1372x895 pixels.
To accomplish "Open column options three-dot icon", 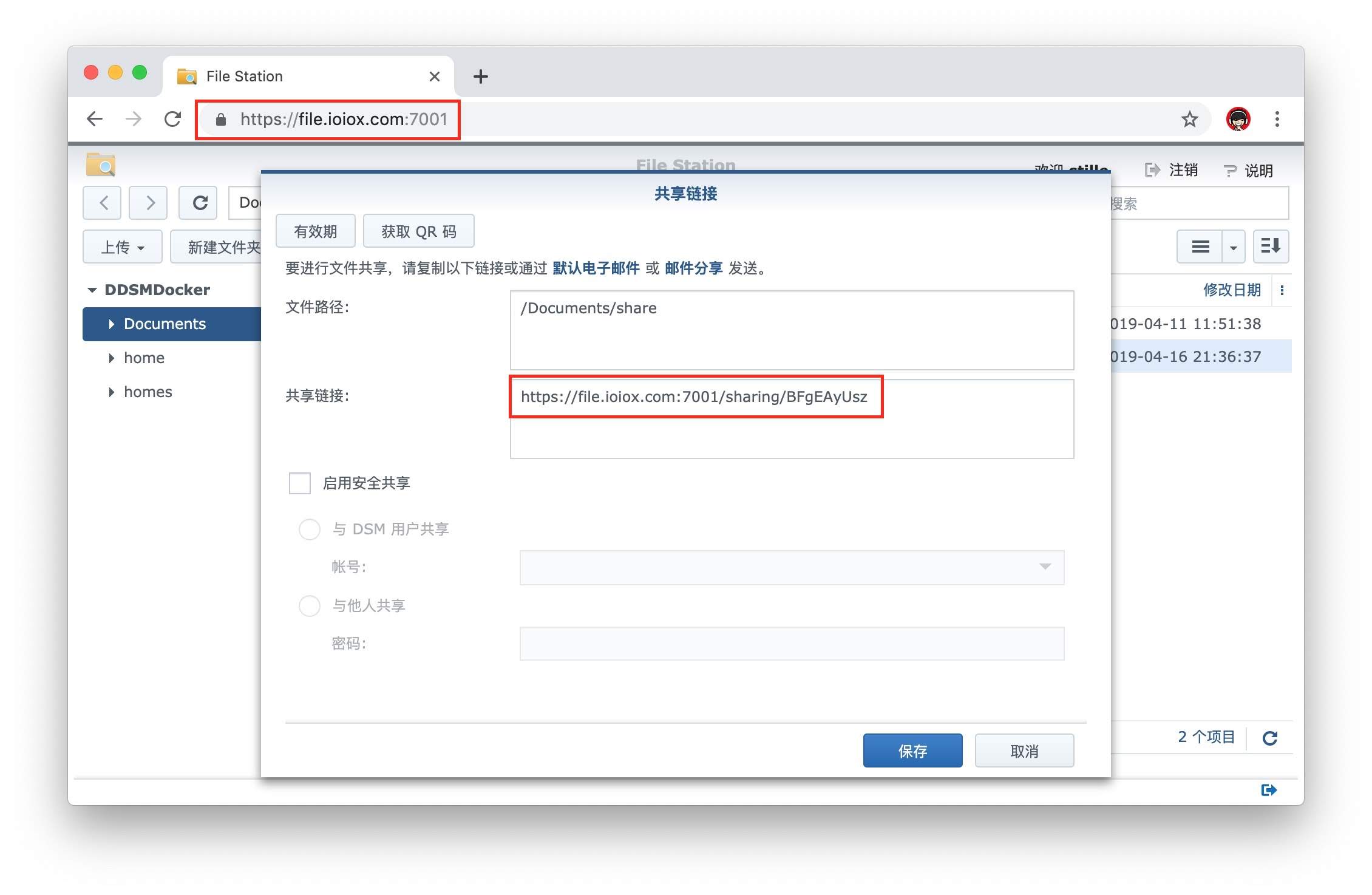I will (x=1282, y=290).
